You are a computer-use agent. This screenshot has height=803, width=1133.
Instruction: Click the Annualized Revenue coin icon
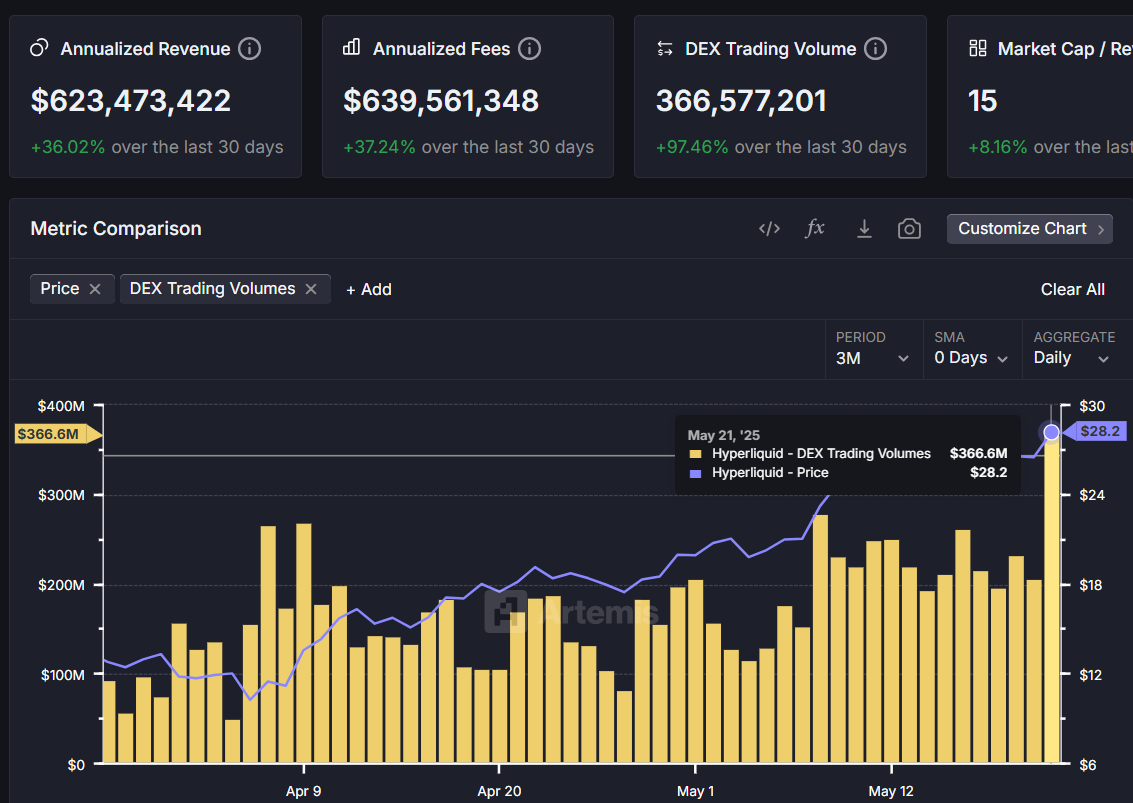[39, 48]
